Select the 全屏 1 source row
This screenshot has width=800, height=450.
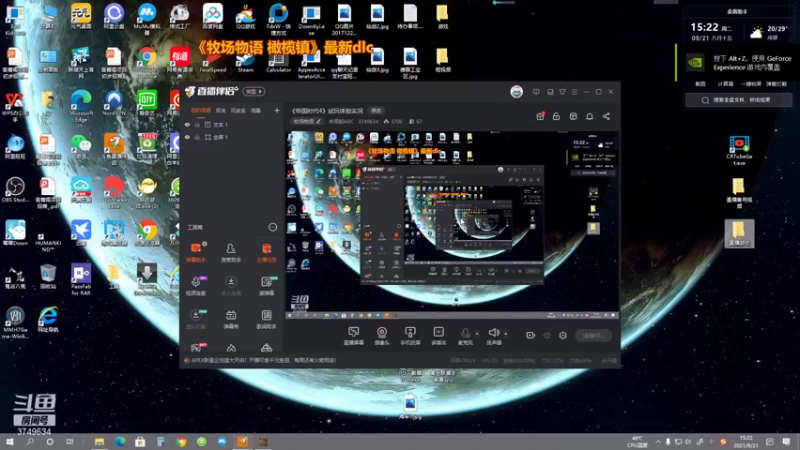tap(232, 137)
